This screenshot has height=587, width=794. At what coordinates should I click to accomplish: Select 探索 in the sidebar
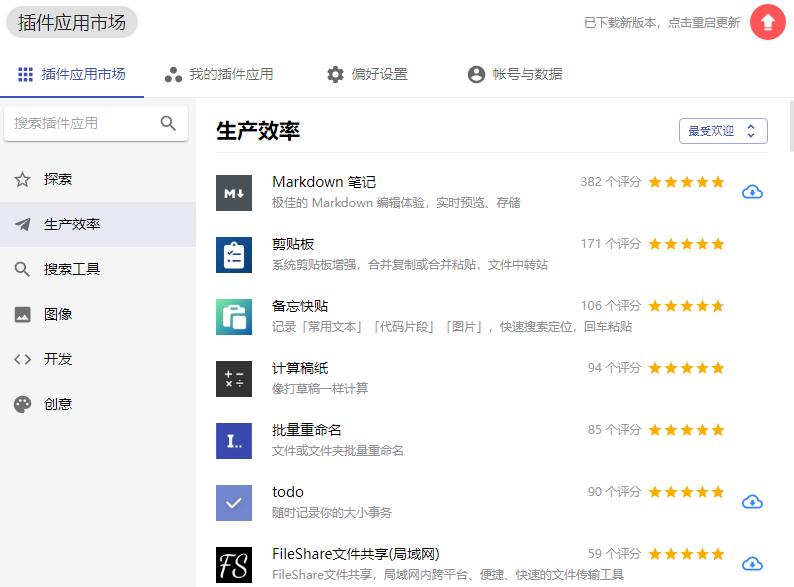coord(98,179)
